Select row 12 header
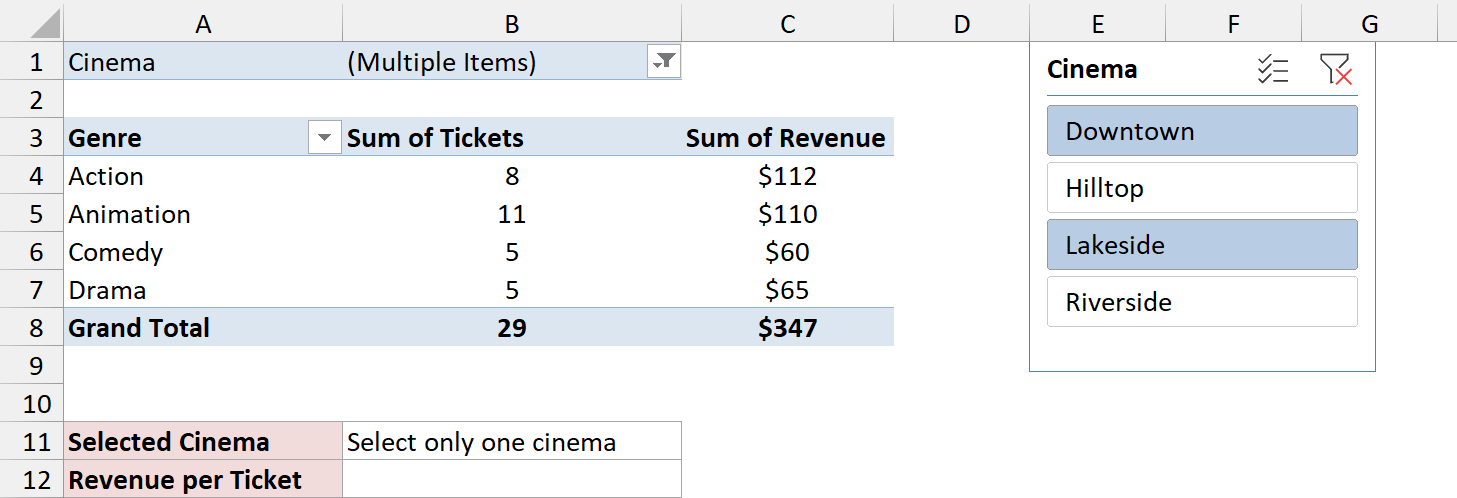Image resolution: width=1457 pixels, height=498 pixels. pos(32,480)
